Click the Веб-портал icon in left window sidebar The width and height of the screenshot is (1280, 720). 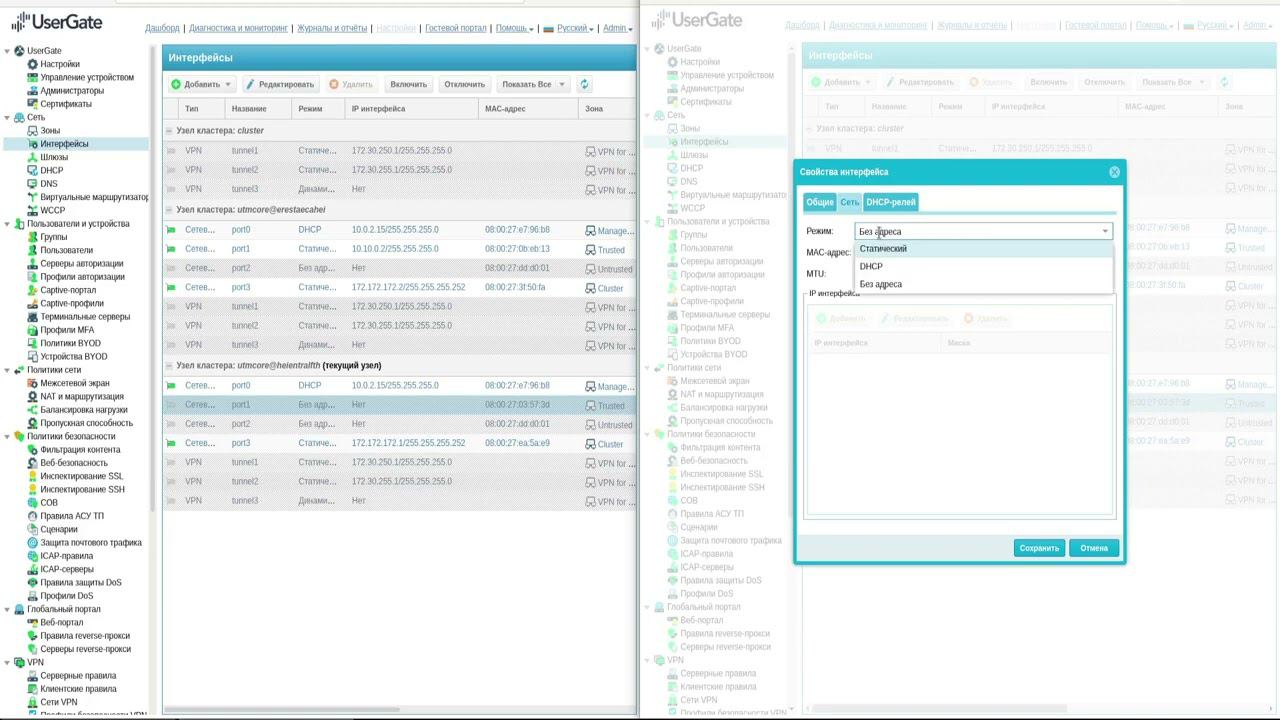click(33, 622)
